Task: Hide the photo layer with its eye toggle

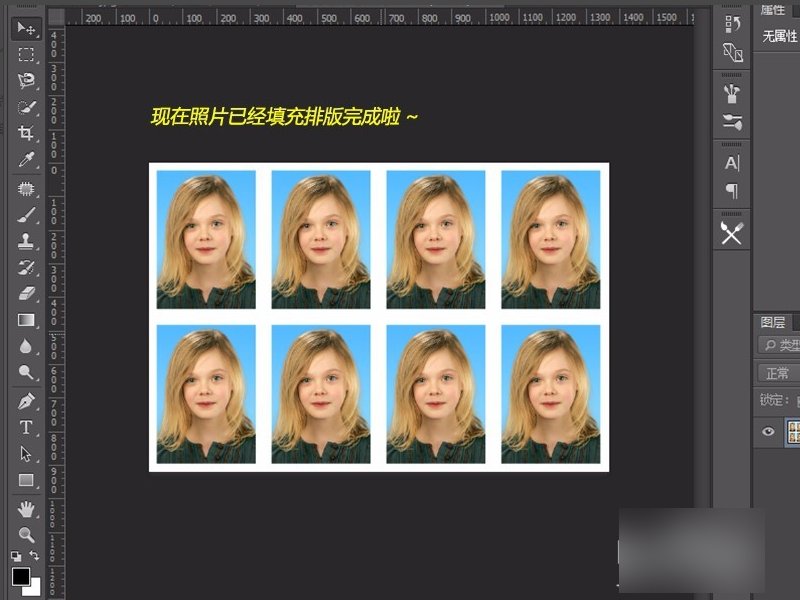Action: (768, 430)
